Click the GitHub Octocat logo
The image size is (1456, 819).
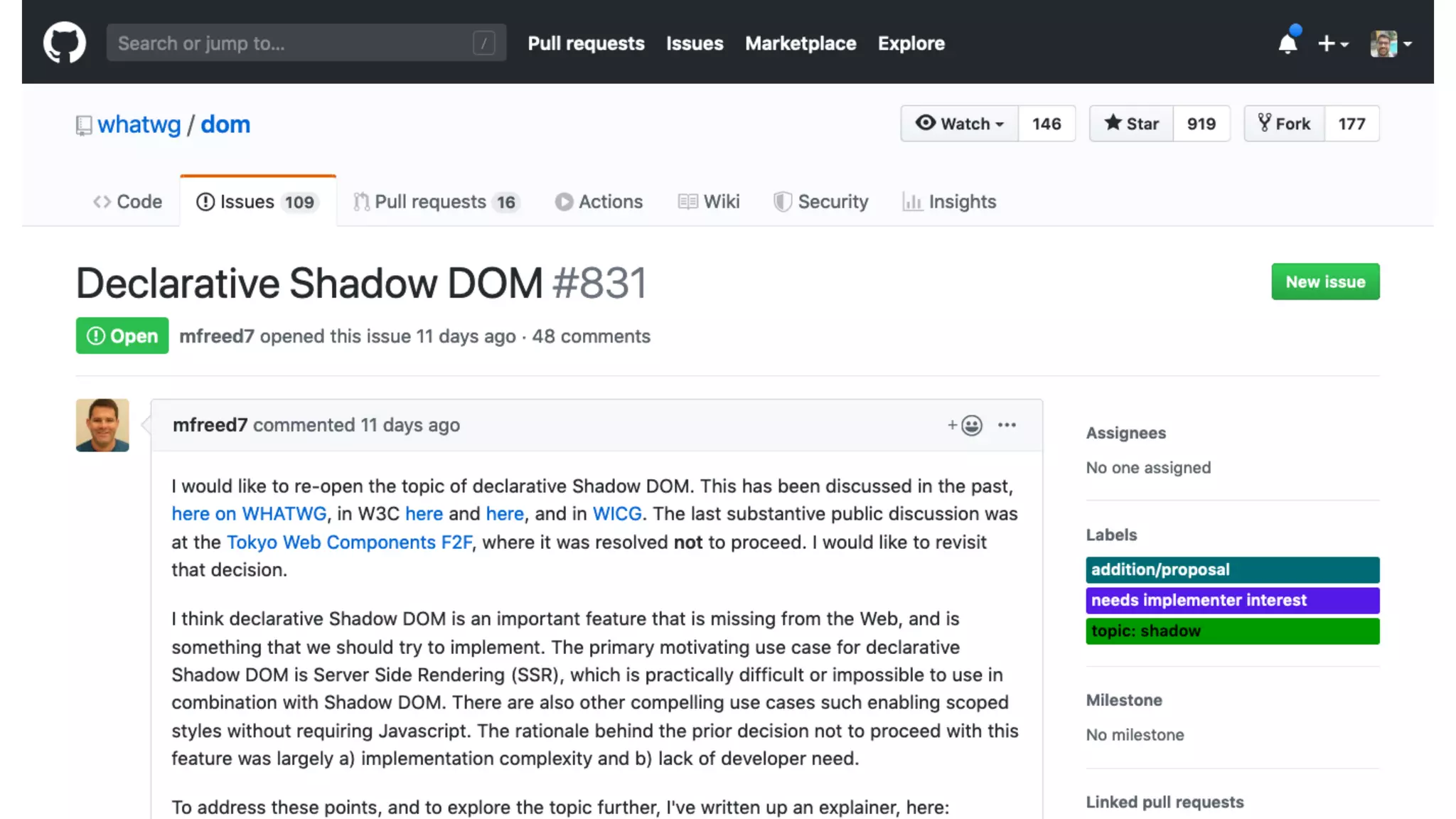(64, 43)
